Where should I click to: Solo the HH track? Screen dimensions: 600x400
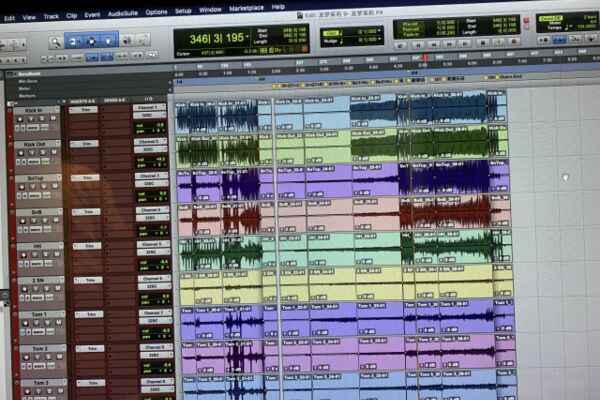[46, 254]
